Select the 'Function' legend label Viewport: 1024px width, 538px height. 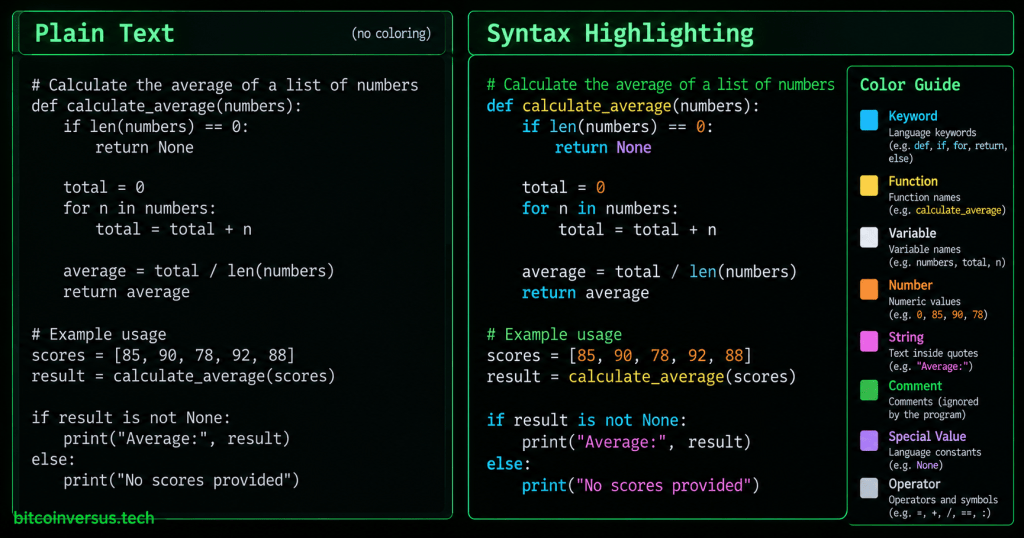coord(913,181)
